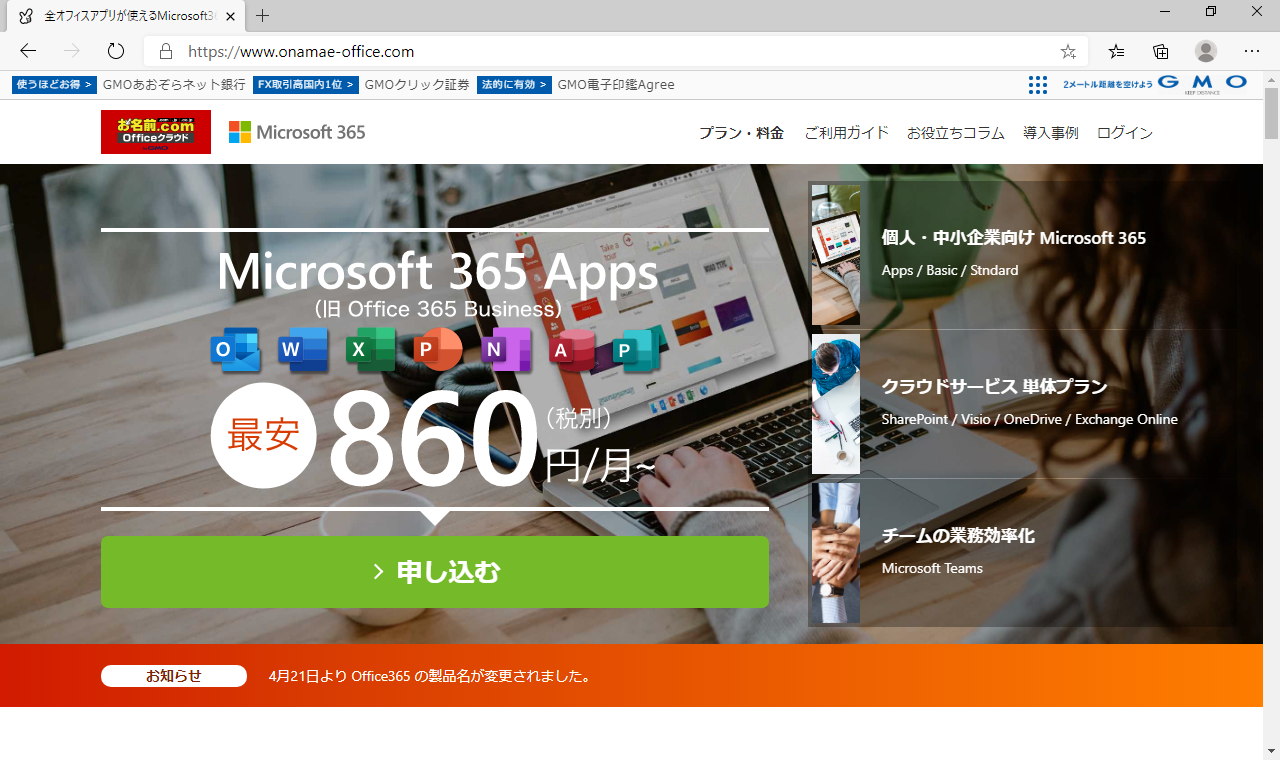Click the FX取引高国内1位 blue badge
Screen dimensions: 1280x760
[x=306, y=85]
